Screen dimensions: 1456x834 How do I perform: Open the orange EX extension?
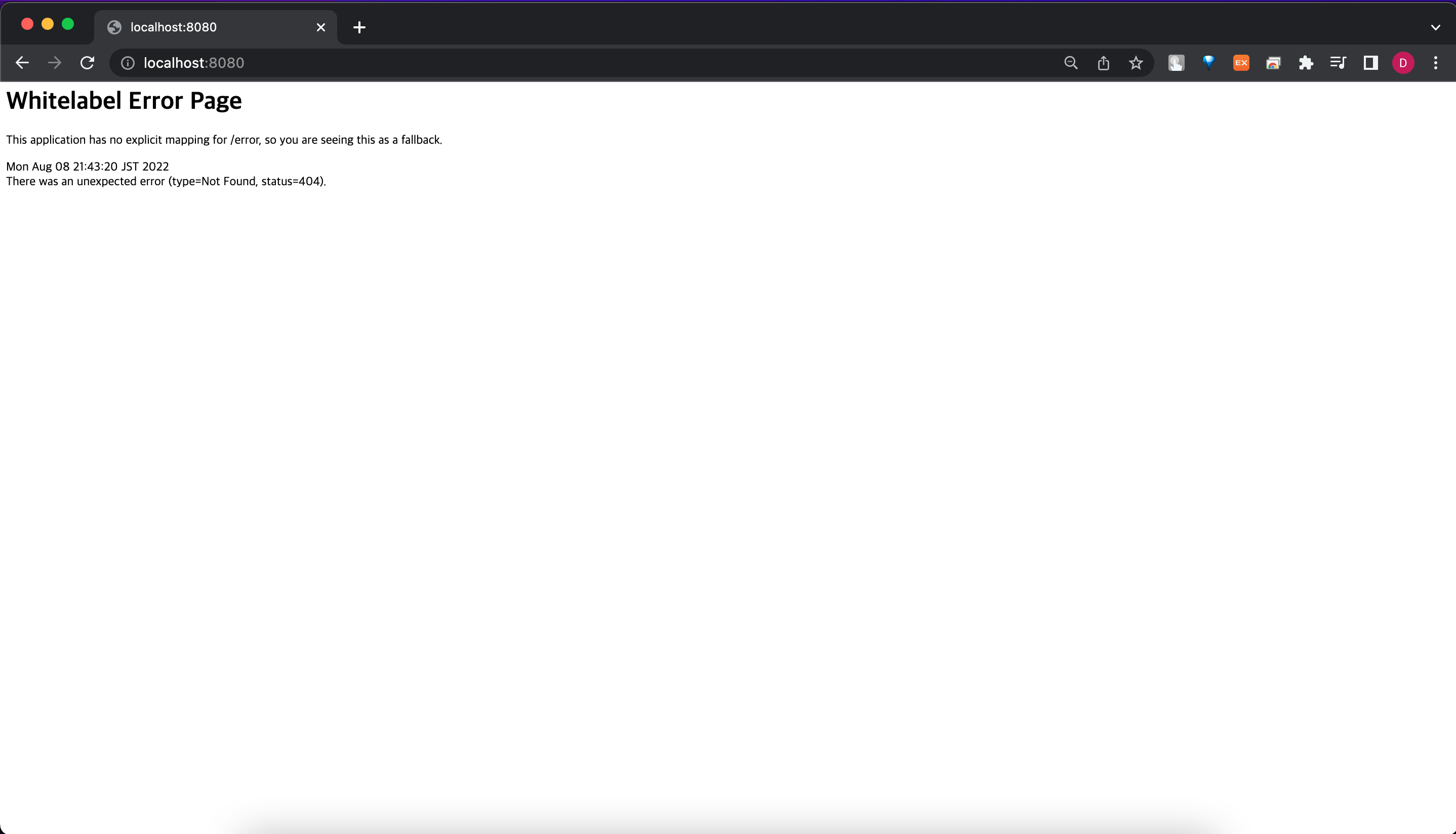(x=1241, y=63)
